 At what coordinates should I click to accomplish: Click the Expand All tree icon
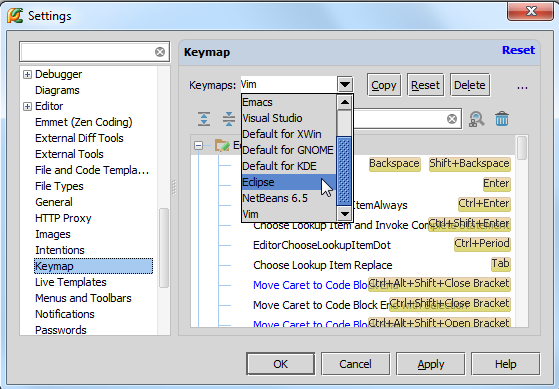[204, 119]
